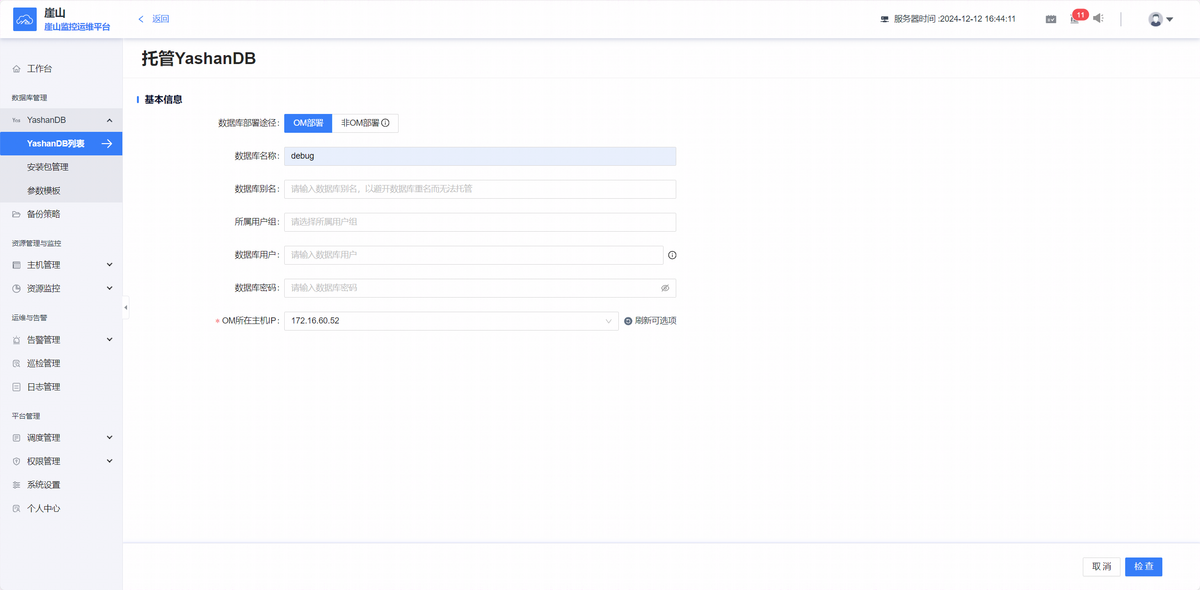Expand the 权限管理 submenu
Screen dimensions: 1200x590
tap(109, 461)
